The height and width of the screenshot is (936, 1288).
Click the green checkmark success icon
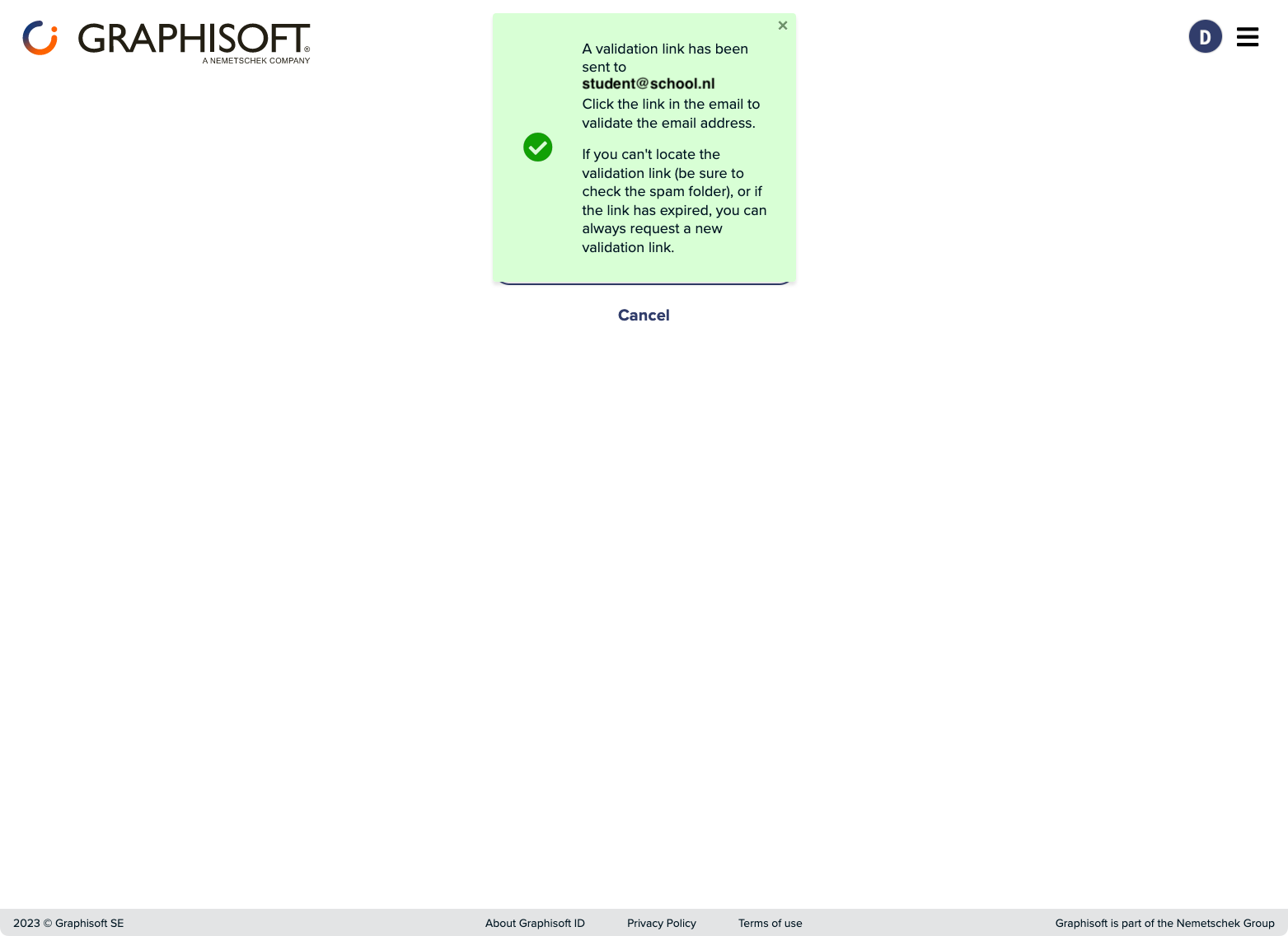(538, 147)
